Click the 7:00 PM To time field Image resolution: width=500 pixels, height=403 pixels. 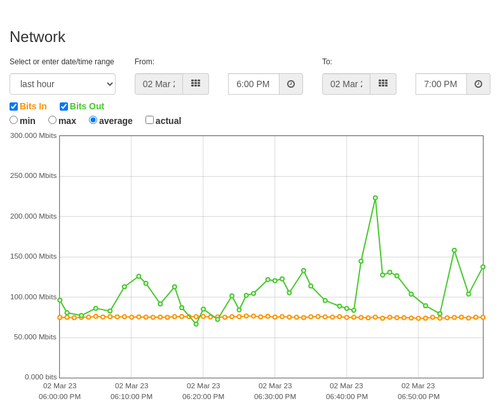(x=441, y=84)
